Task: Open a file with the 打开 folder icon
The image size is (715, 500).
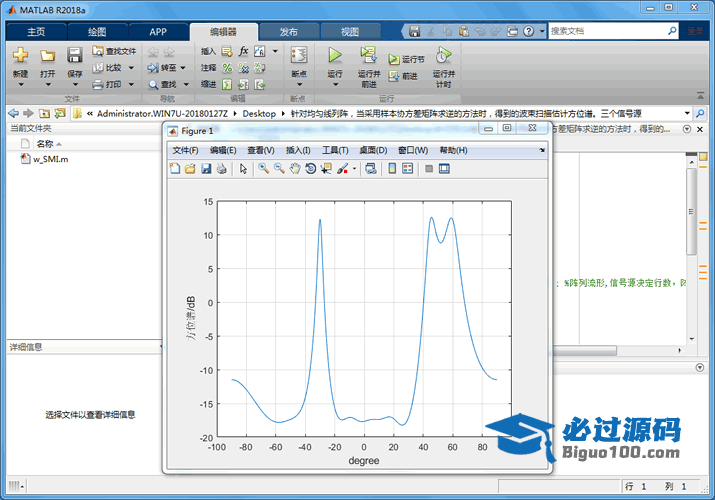Action: coord(47,56)
